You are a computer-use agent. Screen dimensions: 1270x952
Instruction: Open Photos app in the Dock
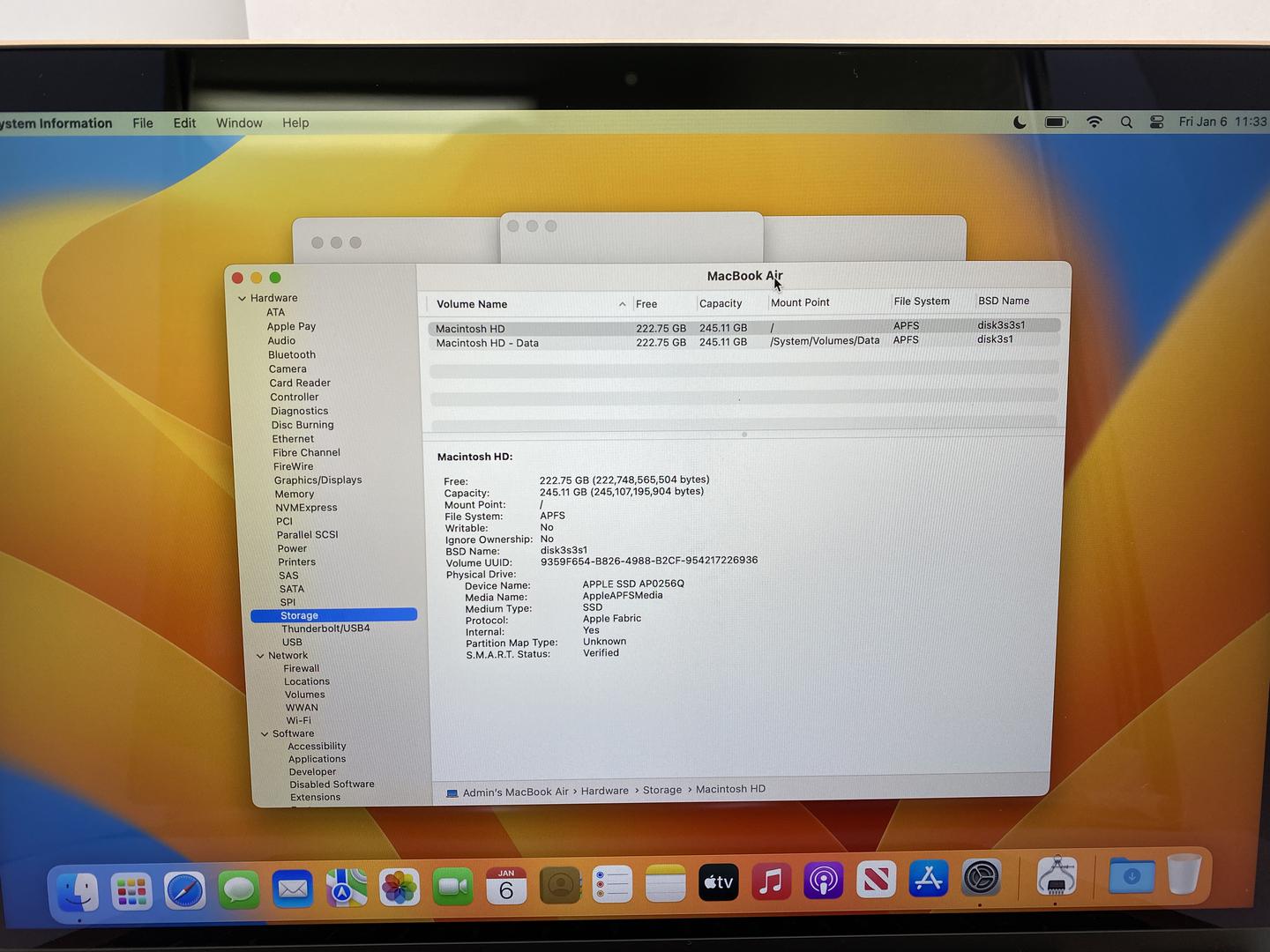point(400,887)
